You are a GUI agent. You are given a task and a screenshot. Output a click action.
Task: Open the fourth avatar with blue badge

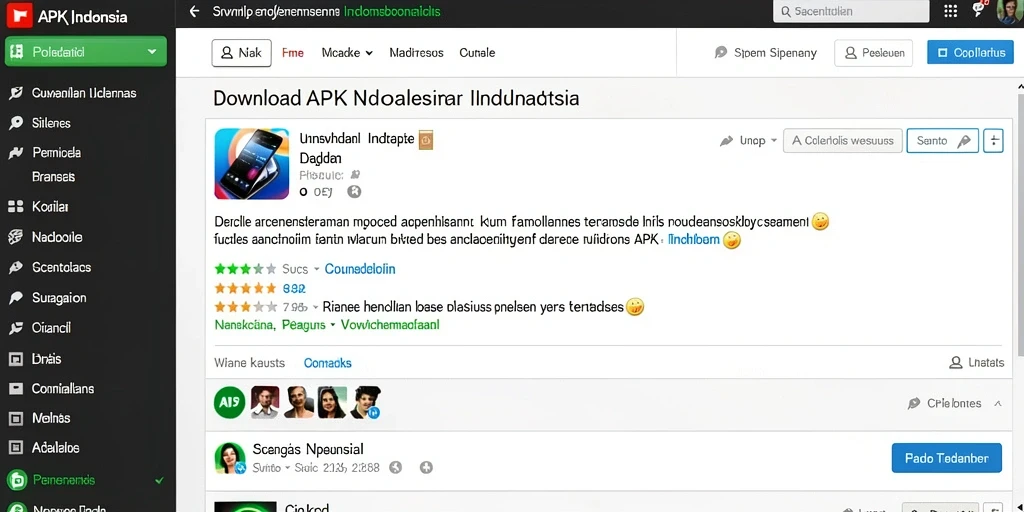[x=366, y=402]
